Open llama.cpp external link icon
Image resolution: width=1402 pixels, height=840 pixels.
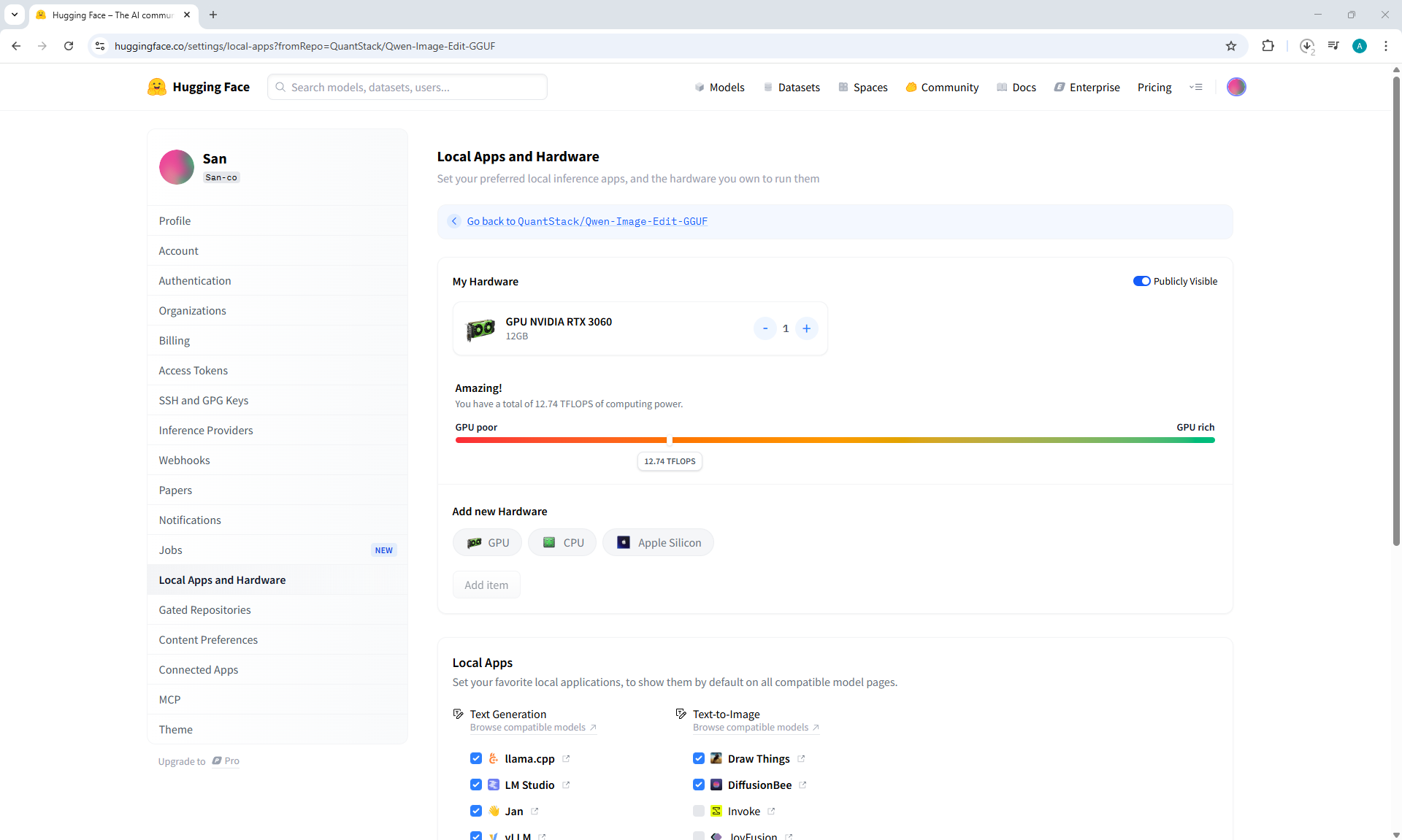tap(566, 759)
